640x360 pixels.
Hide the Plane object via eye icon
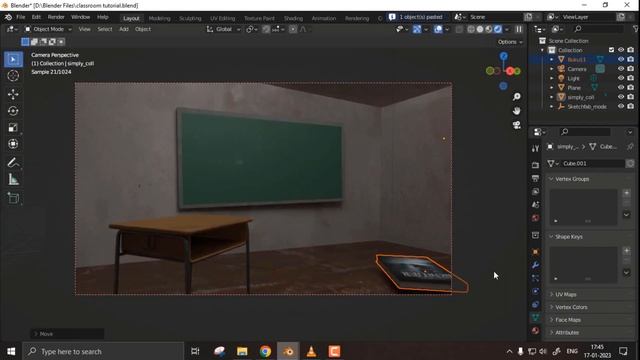(621, 87)
